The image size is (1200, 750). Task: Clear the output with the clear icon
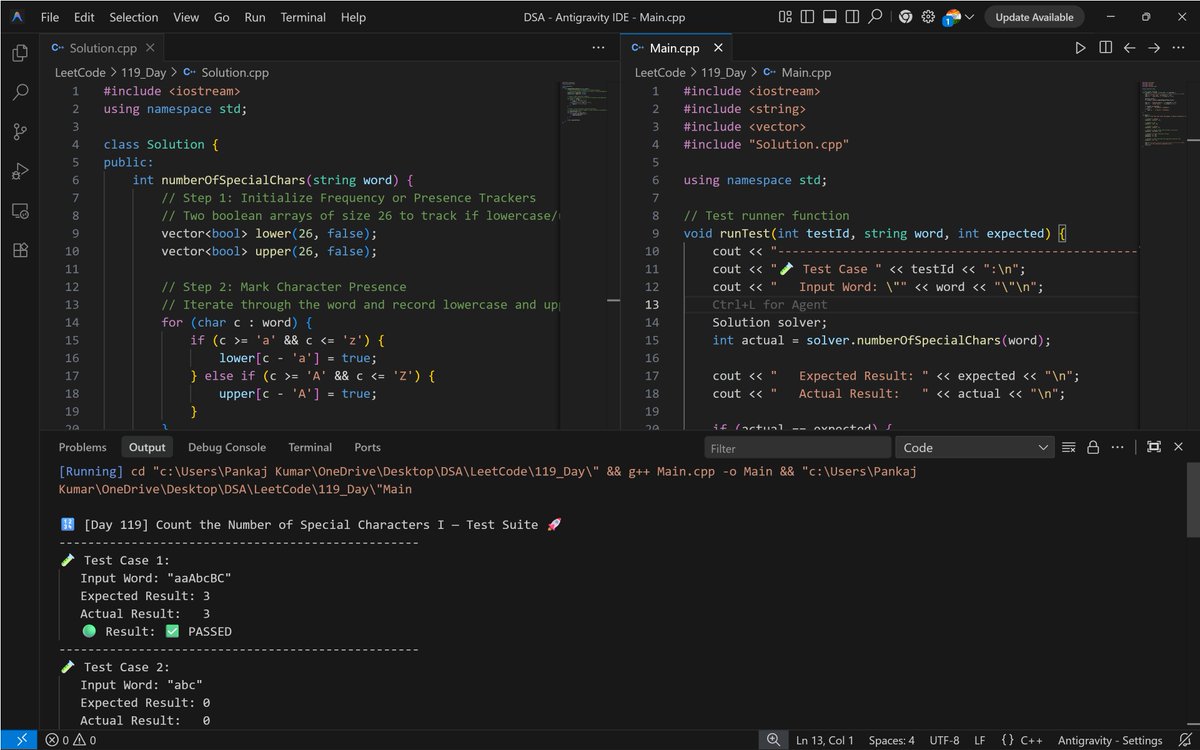click(x=1069, y=447)
